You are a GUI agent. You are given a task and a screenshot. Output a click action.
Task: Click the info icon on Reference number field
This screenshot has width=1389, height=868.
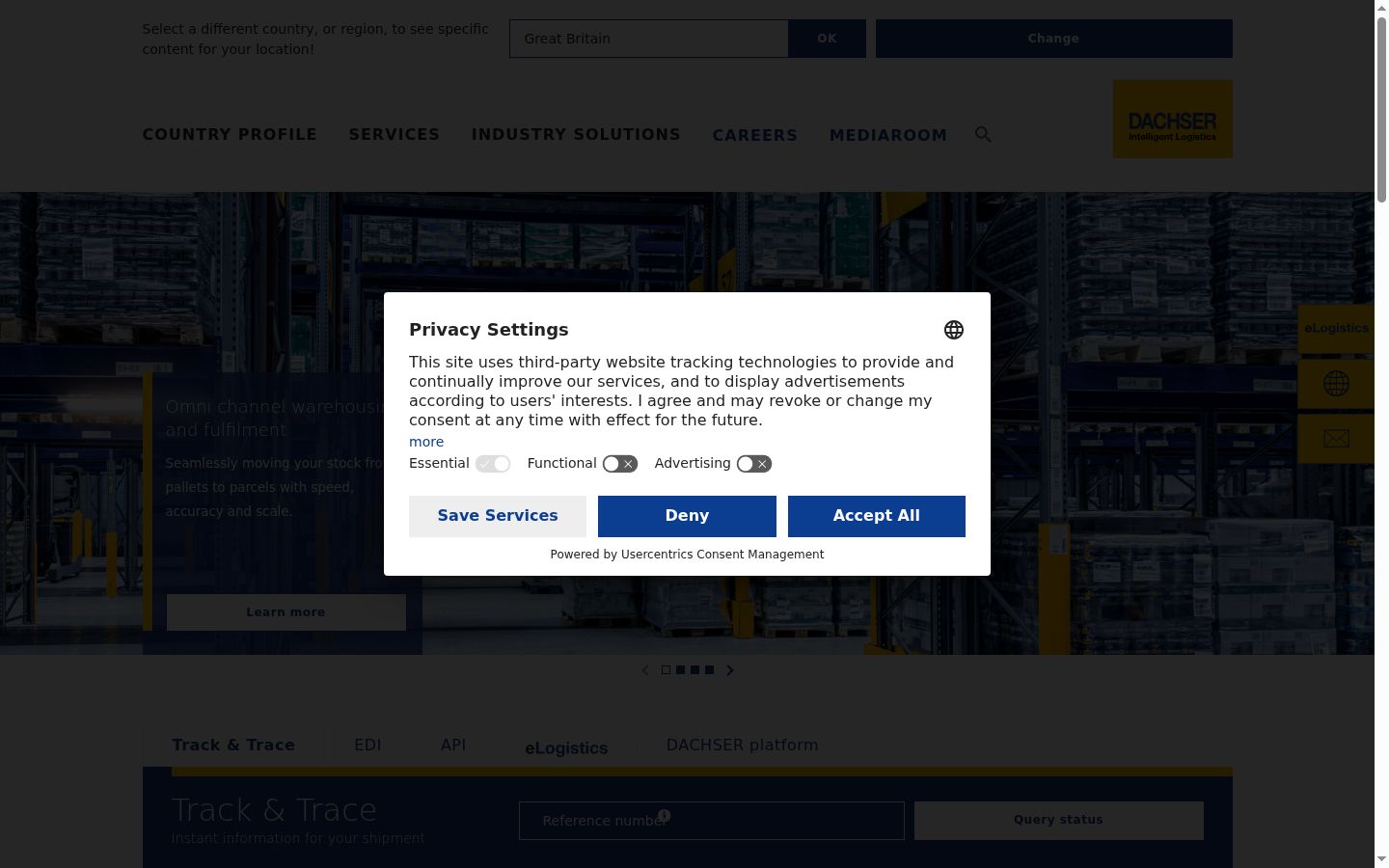pos(665,816)
